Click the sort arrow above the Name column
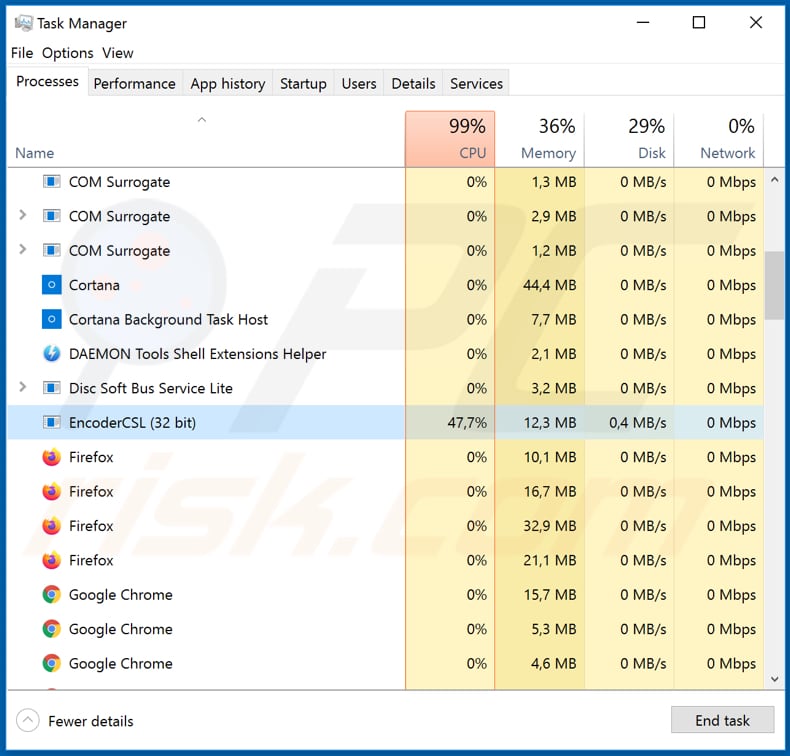 coord(202,120)
